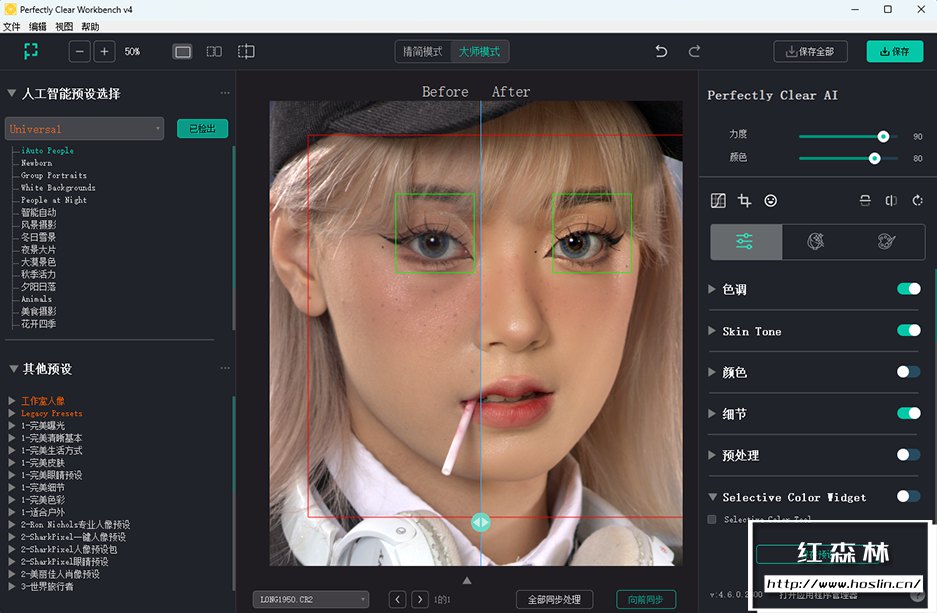Zoom out with the minus button
This screenshot has width=937, height=613.
pos(79,51)
